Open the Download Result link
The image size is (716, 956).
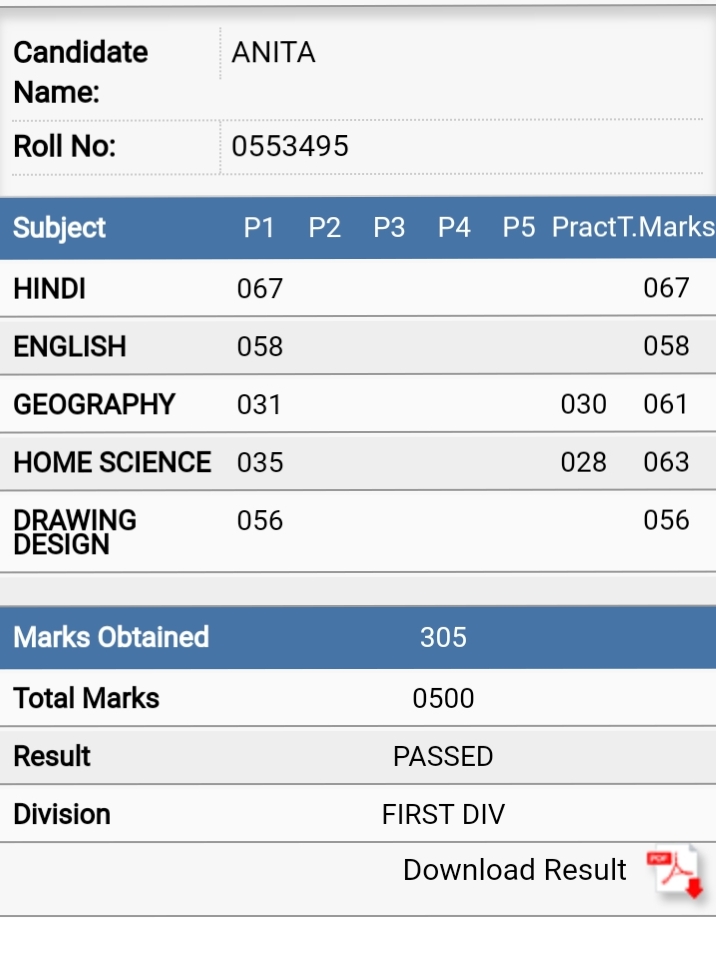coord(514,870)
